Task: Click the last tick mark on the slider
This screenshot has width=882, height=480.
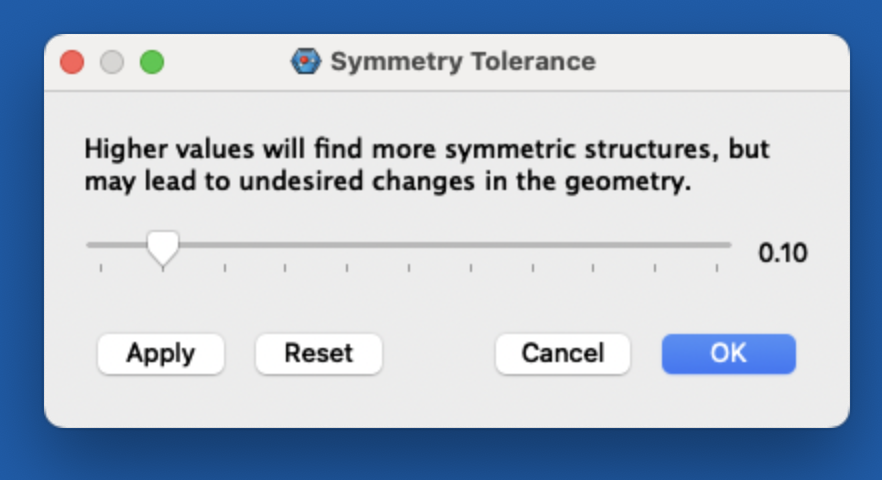Action: tap(717, 268)
